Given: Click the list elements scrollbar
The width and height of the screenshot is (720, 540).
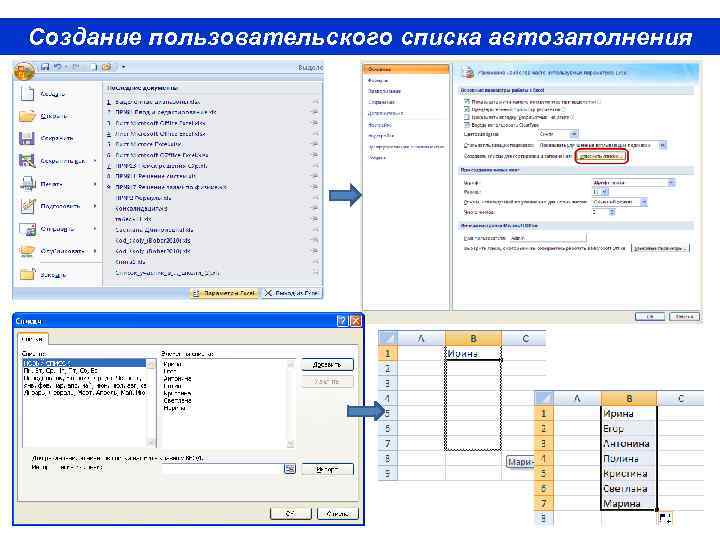Looking at the screenshot, I should pyautogui.click(x=290, y=404).
